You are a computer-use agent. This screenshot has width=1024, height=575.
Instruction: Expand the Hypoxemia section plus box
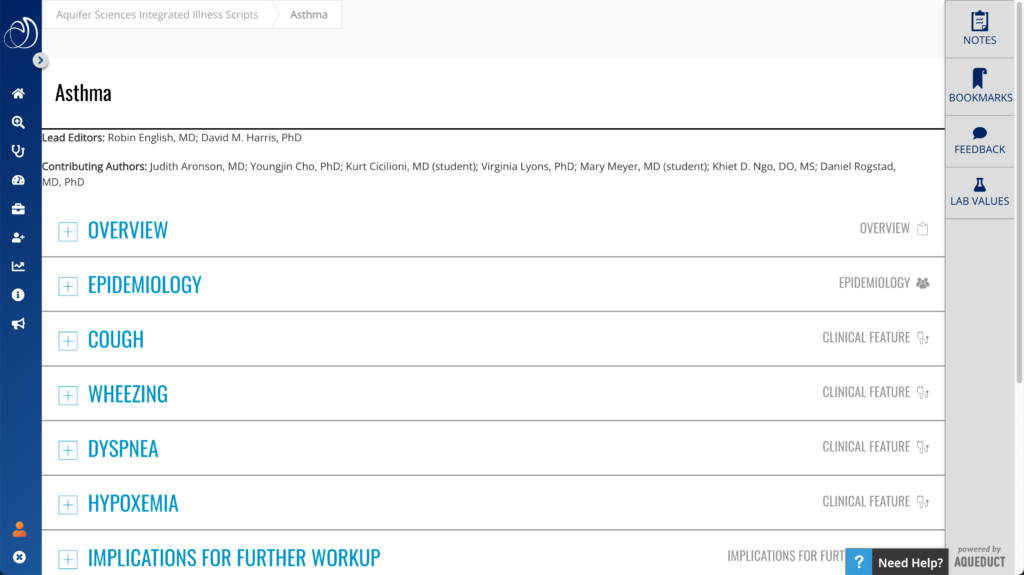pyautogui.click(x=68, y=504)
